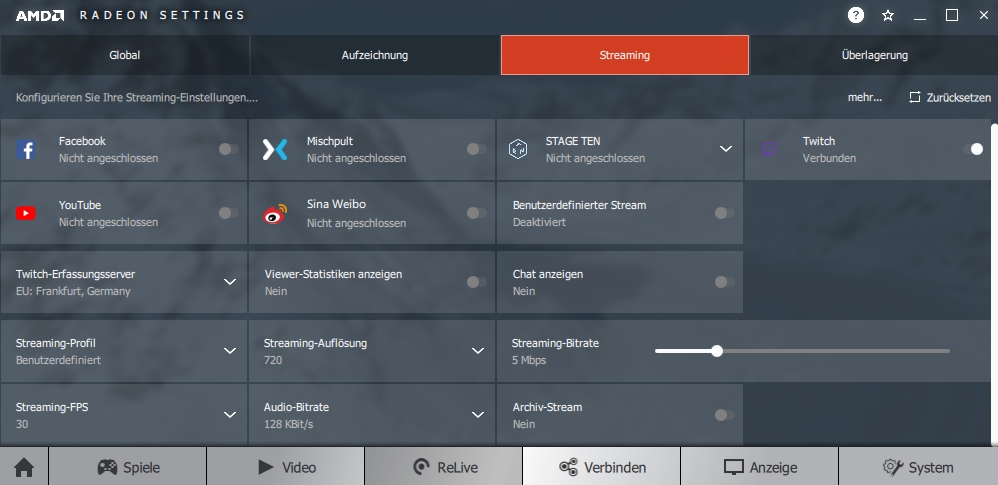Switch to the Überlagerung tab
The image size is (998, 485).
pos(875,55)
